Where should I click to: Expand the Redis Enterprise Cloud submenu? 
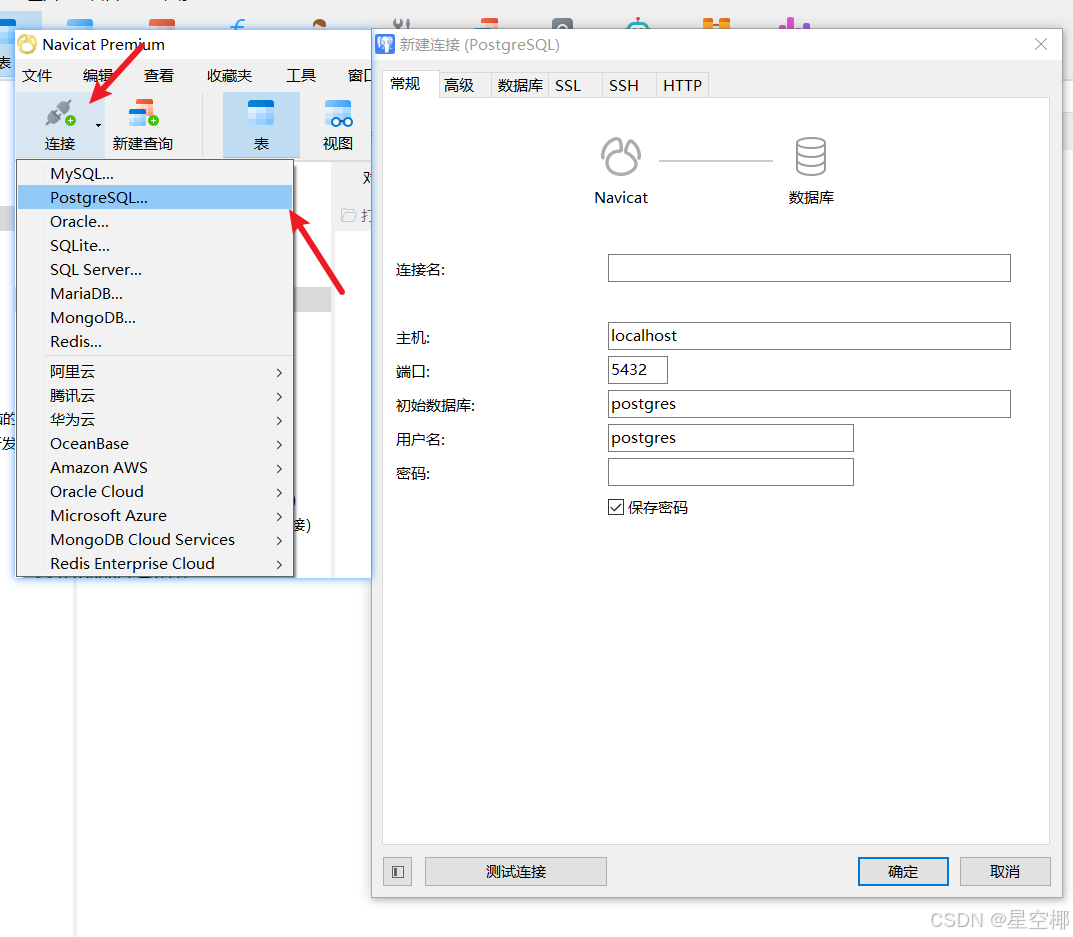pyautogui.click(x=155, y=563)
